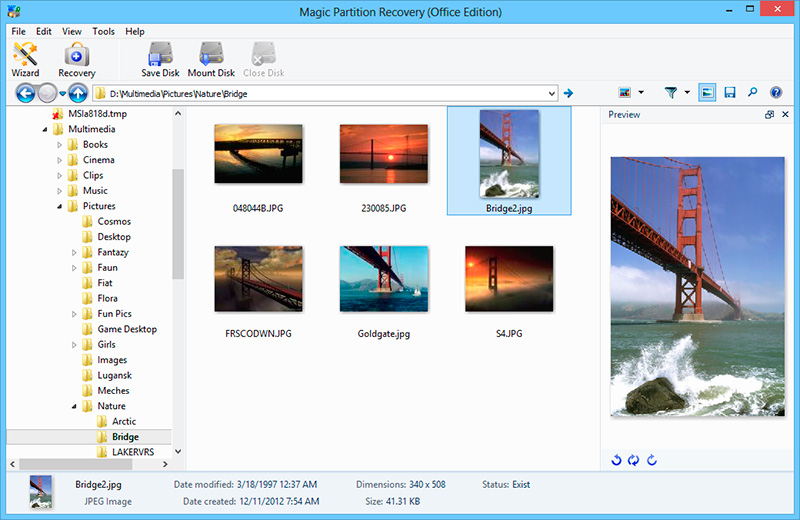Click the Mount Disk toolbar icon
The height and width of the screenshot is (520, 800).
click(211, 60)
